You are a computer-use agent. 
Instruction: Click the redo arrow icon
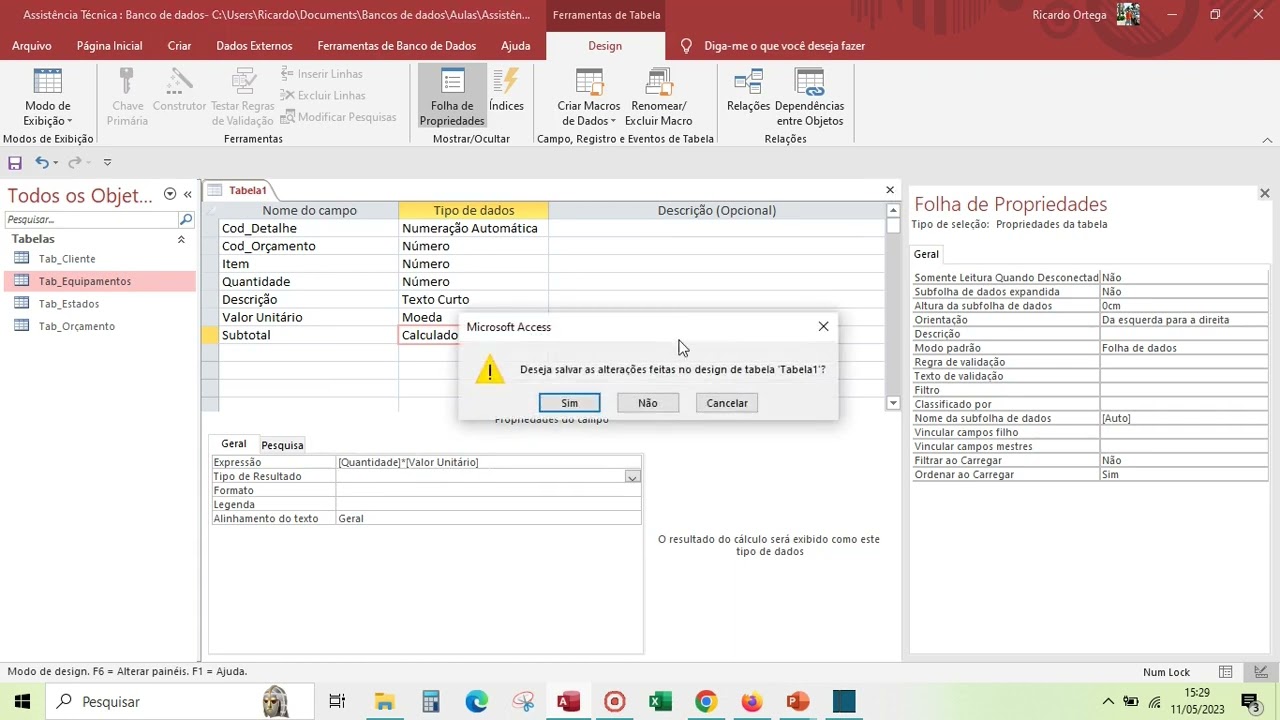pyautogui.click(x=74, y=162)
